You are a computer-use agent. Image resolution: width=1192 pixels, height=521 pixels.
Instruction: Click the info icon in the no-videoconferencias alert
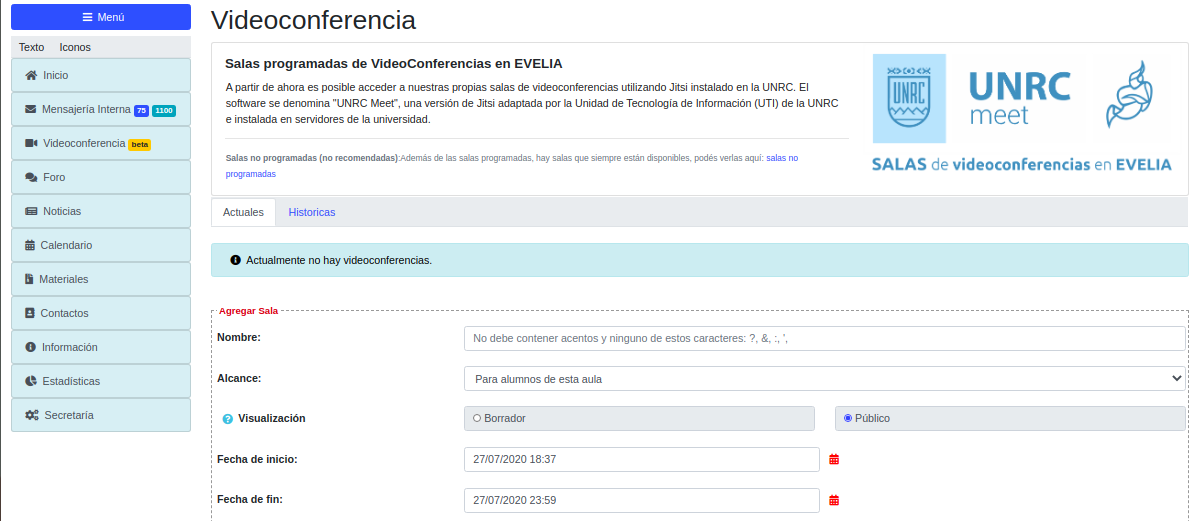(x=236, y=260)
